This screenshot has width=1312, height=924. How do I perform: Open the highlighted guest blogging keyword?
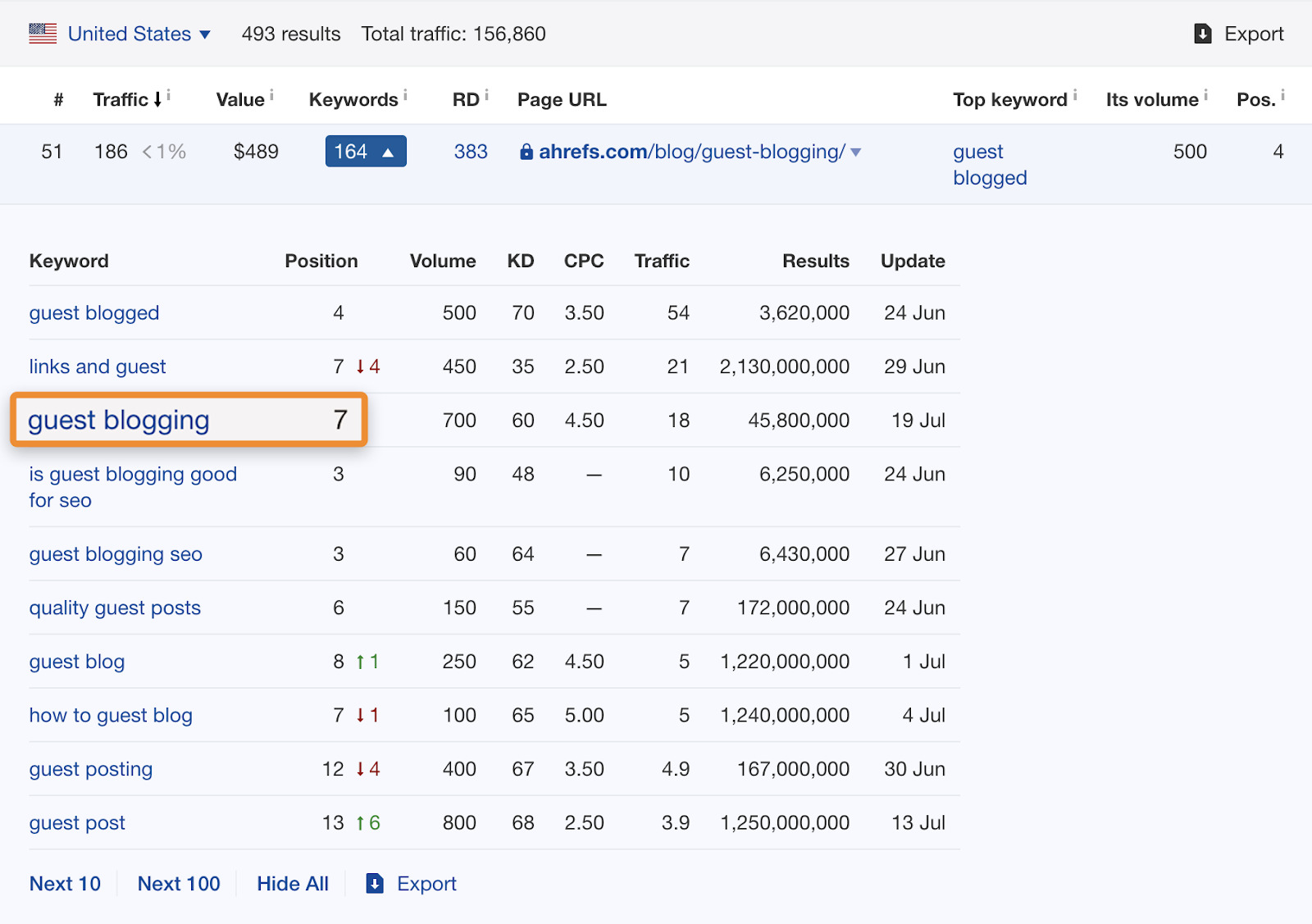pos(118,420)
